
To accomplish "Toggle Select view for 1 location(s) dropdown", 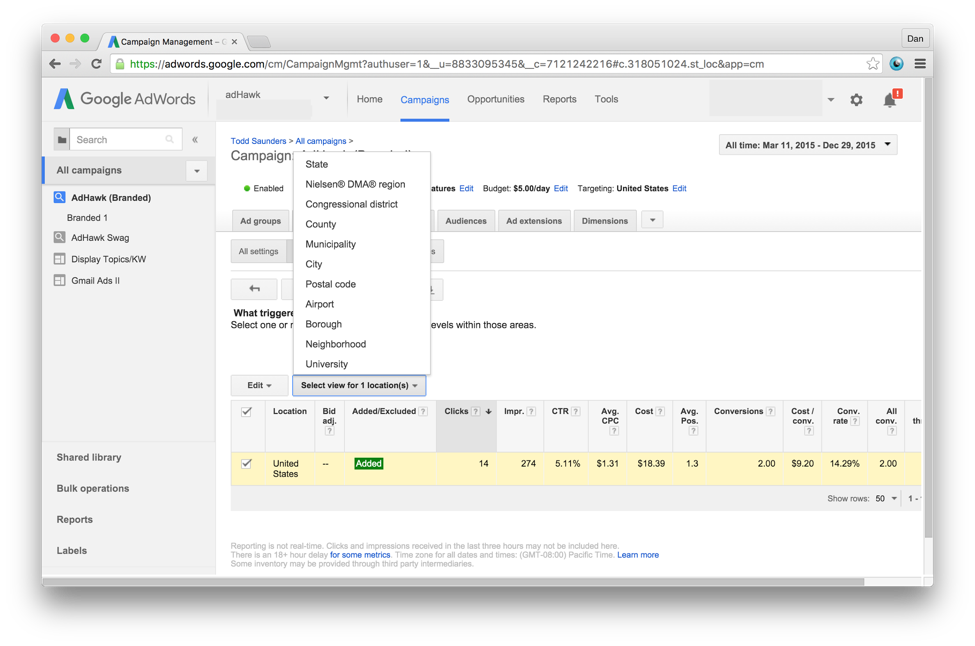I will (x=359, y=385).
